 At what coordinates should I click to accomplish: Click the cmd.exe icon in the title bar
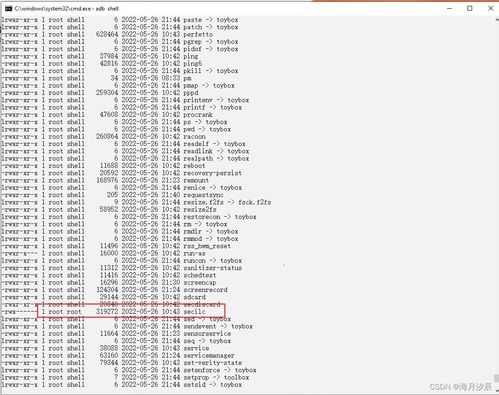click(8, 8)
